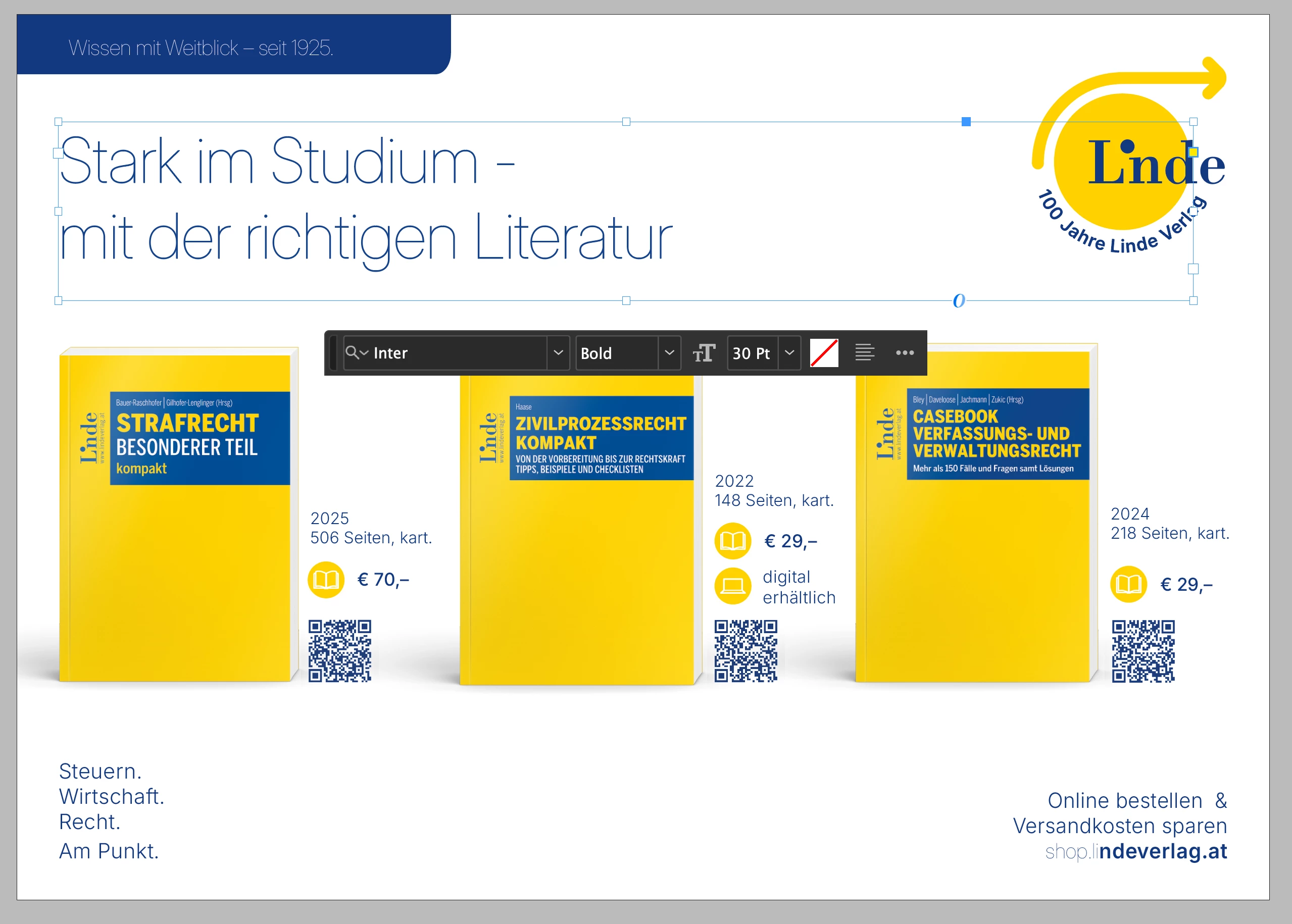Image resolution: width=1292 pixels, height=924 pixels.
Task: Open the three-dot more options menu
Action: tap(905, 353)
